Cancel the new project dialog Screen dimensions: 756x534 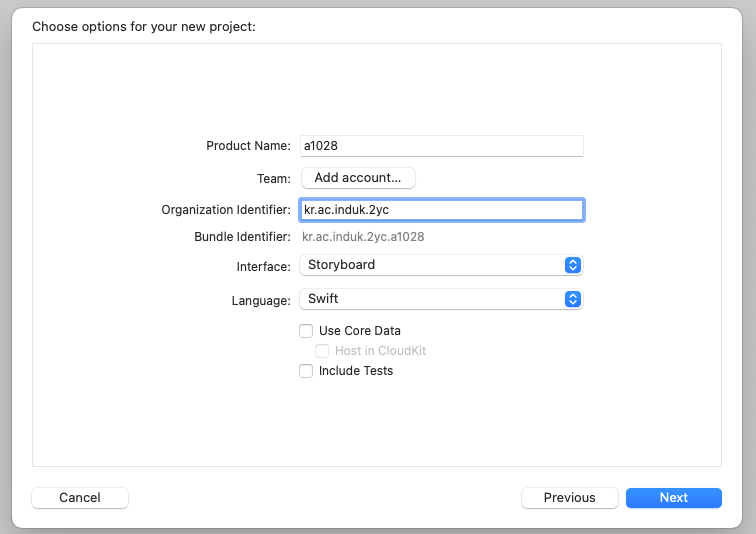(80, 498)
